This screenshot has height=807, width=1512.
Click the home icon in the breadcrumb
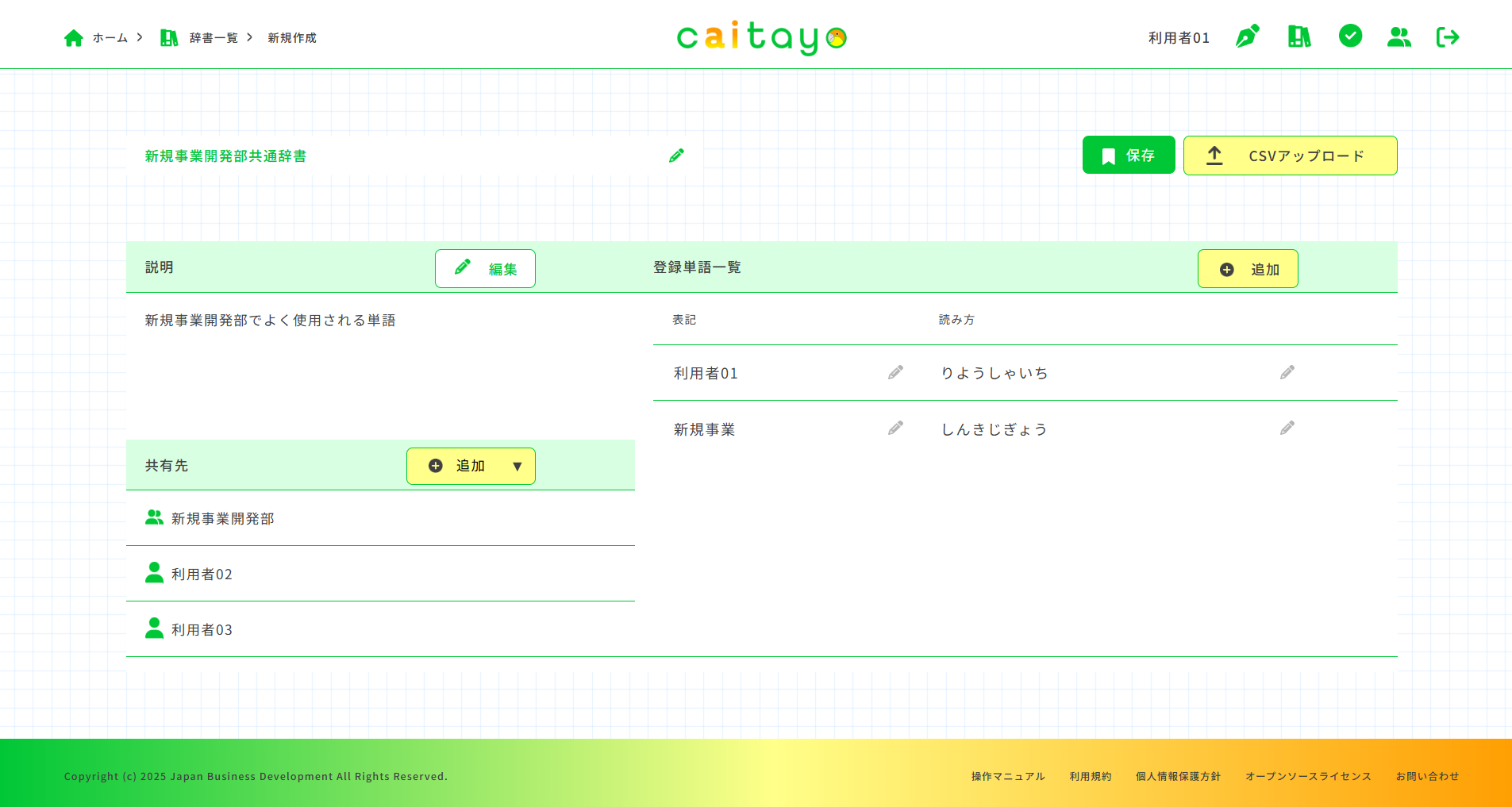[x=74, y=37]
